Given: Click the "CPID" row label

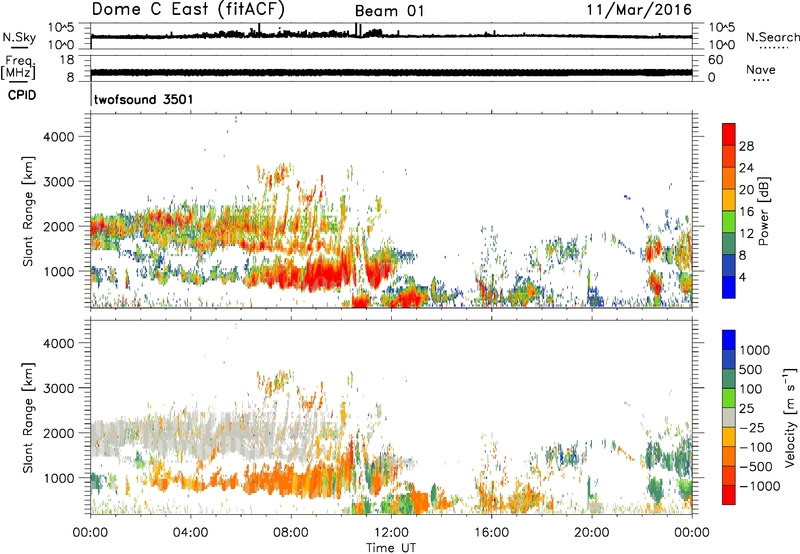Looking at the screenshot, I should coord(22,95).
